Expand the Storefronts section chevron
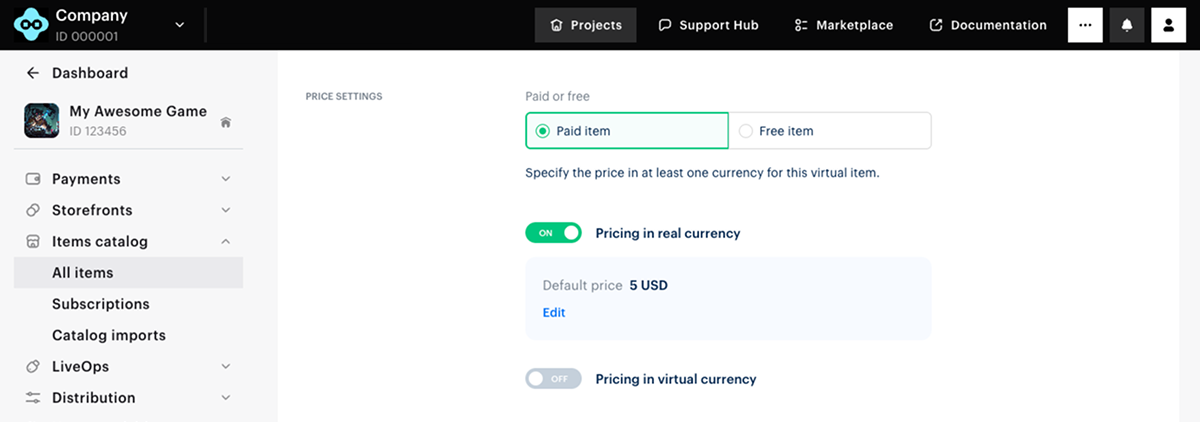 (x=226, y=210)
